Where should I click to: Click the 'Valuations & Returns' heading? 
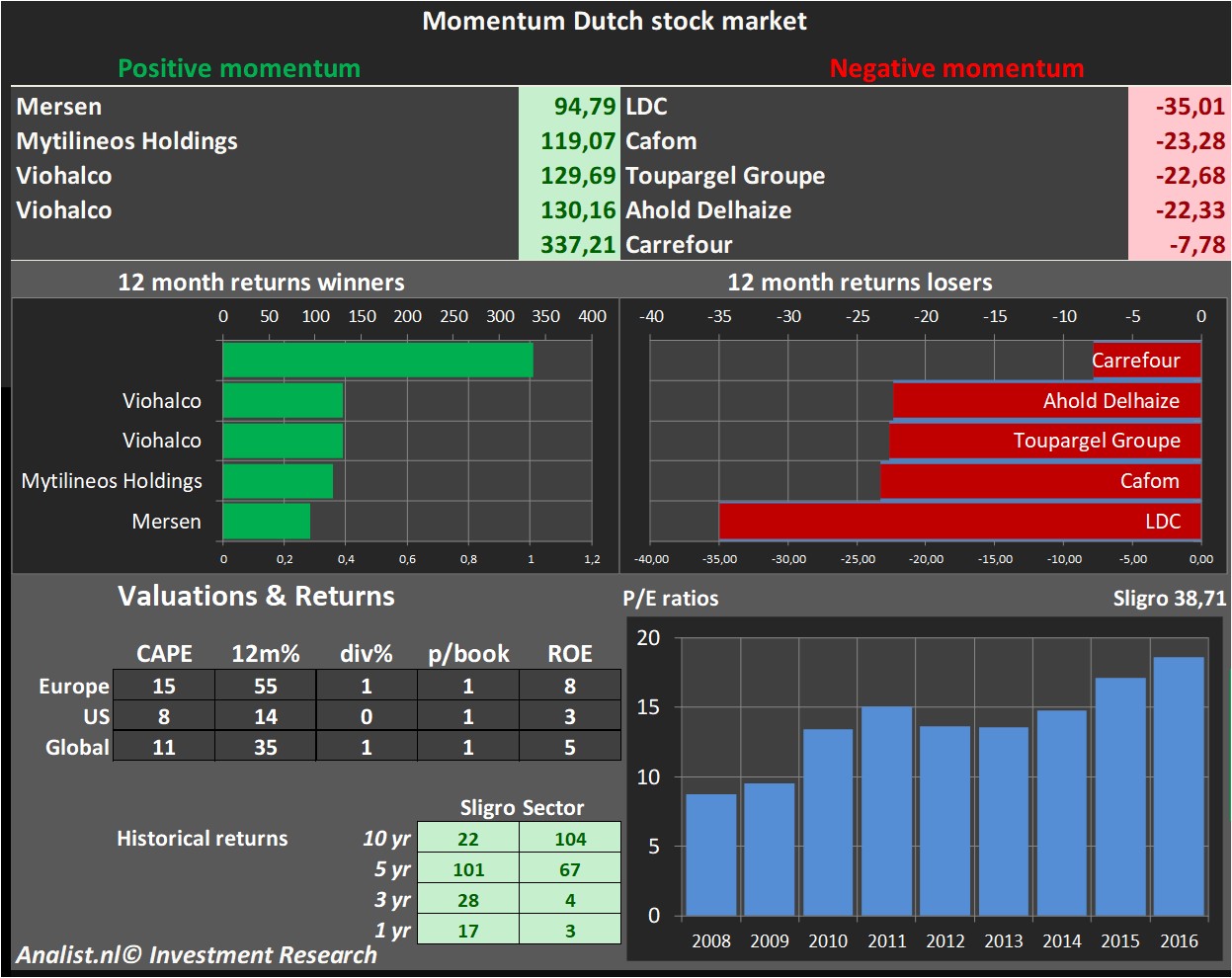click(256, 596)
